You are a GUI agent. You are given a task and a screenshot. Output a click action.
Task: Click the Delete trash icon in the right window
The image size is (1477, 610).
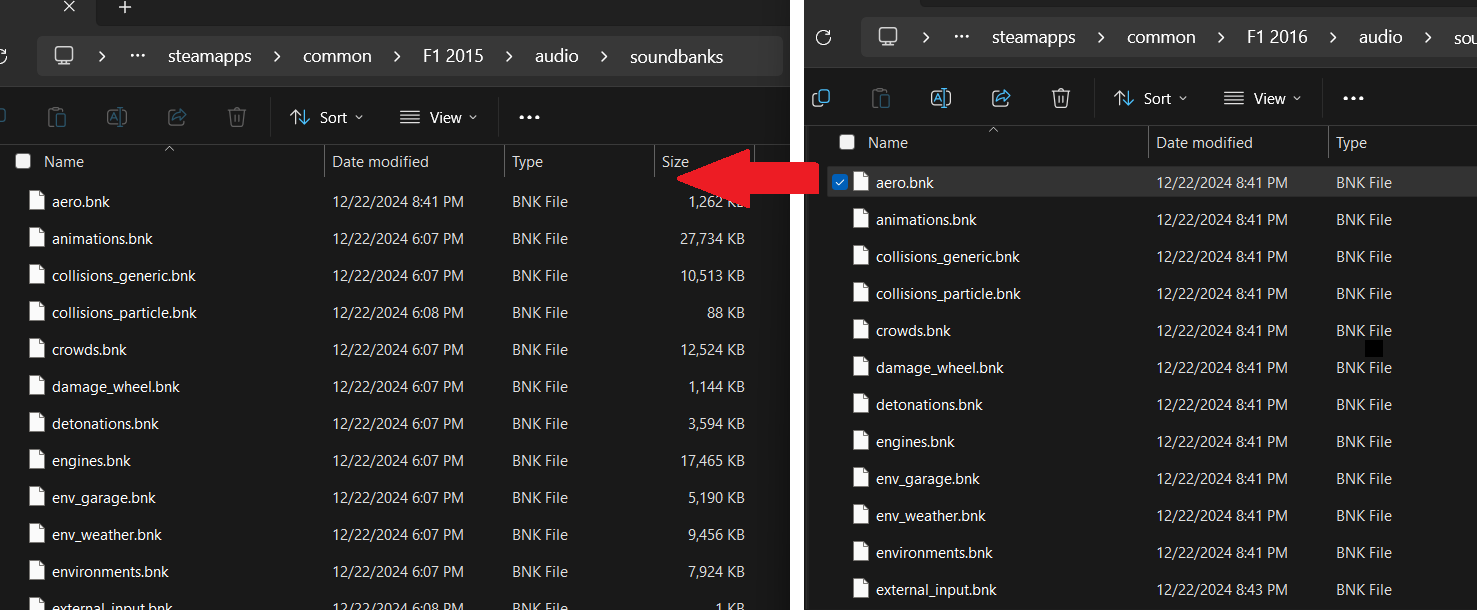tap(1061, 98)
